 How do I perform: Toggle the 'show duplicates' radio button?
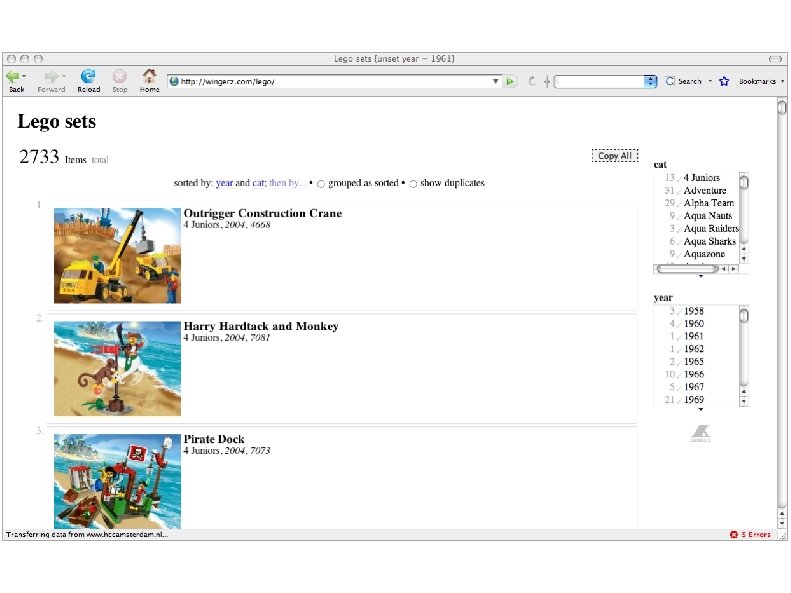(413, 184)
